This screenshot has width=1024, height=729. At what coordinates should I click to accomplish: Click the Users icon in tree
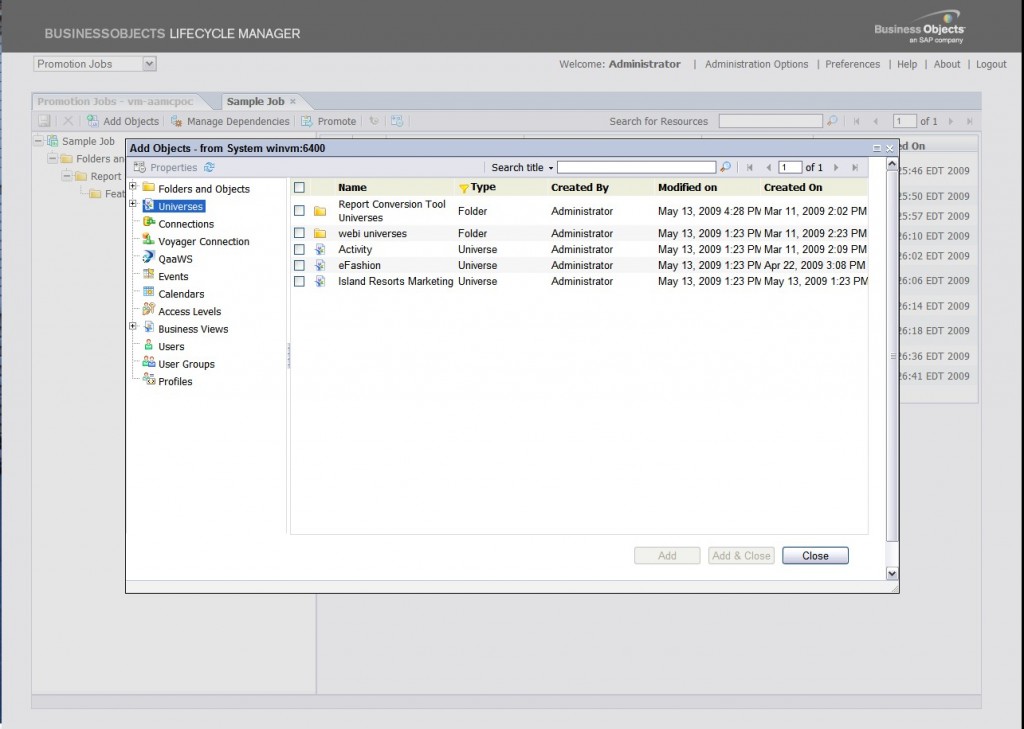click(x=148, y=346)
